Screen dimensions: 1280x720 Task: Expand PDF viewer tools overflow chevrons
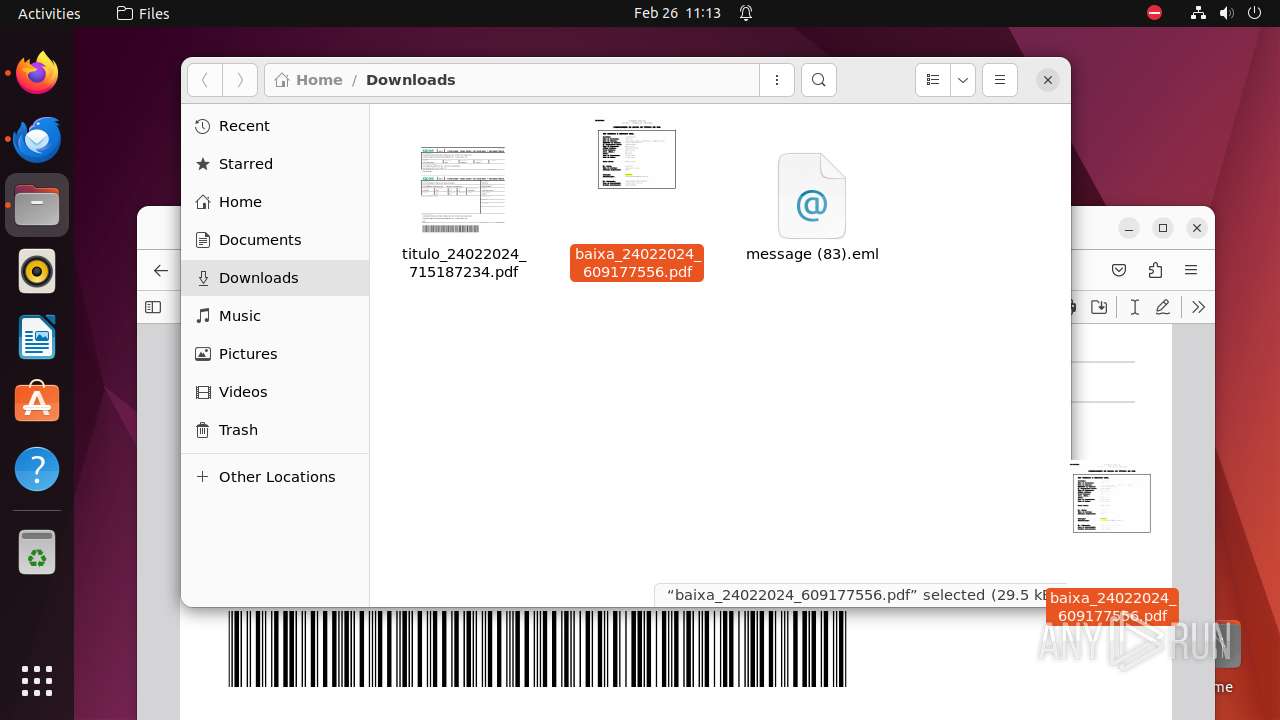pyautogui.click(x=1198, y=307)
